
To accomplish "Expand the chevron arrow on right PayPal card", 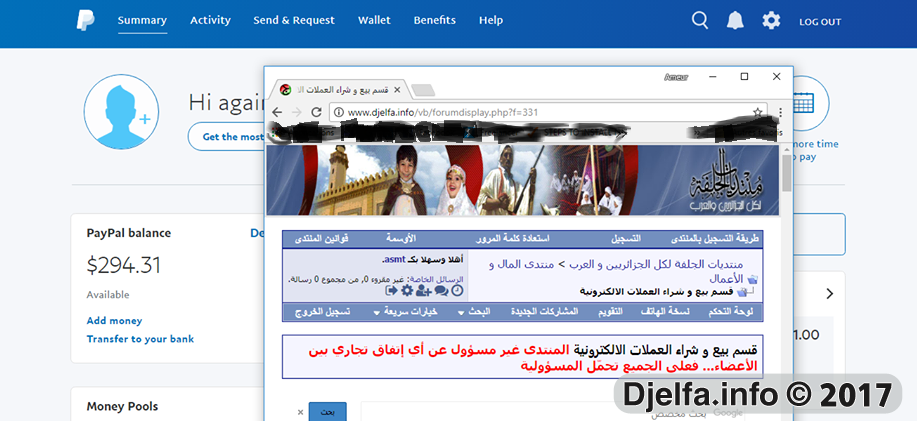I will coord(829,294).
